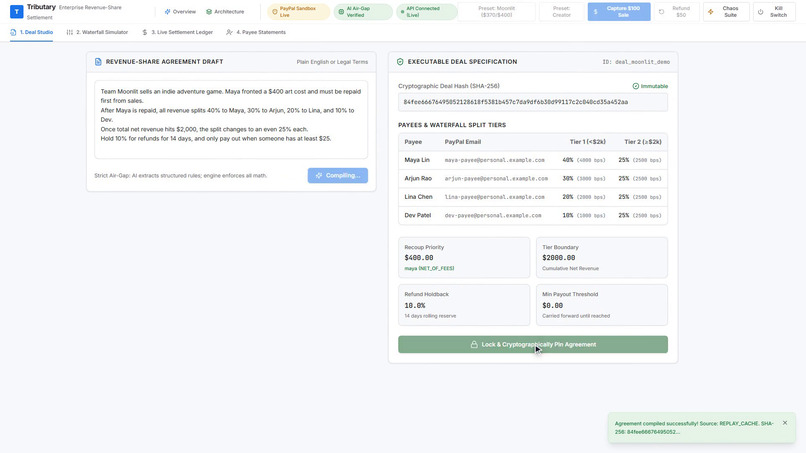Select the Maya Lin payee name

[x=417, y=160]
